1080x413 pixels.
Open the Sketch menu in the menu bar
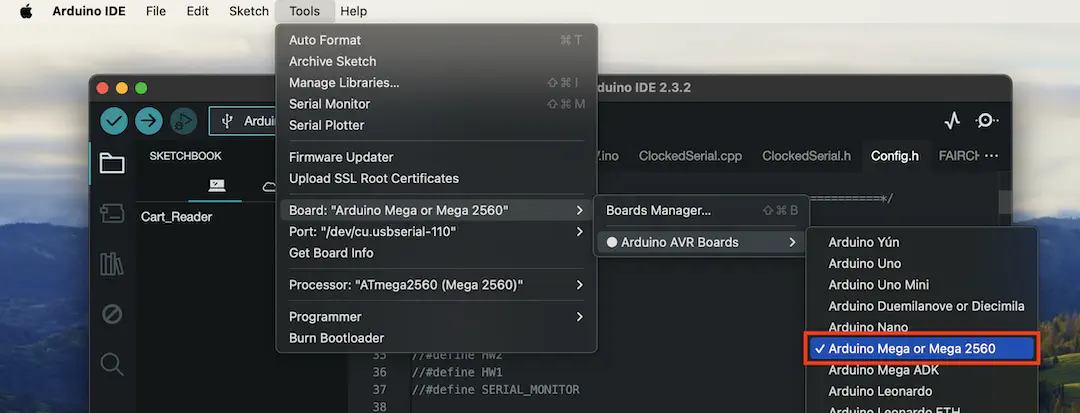(248, 11)
